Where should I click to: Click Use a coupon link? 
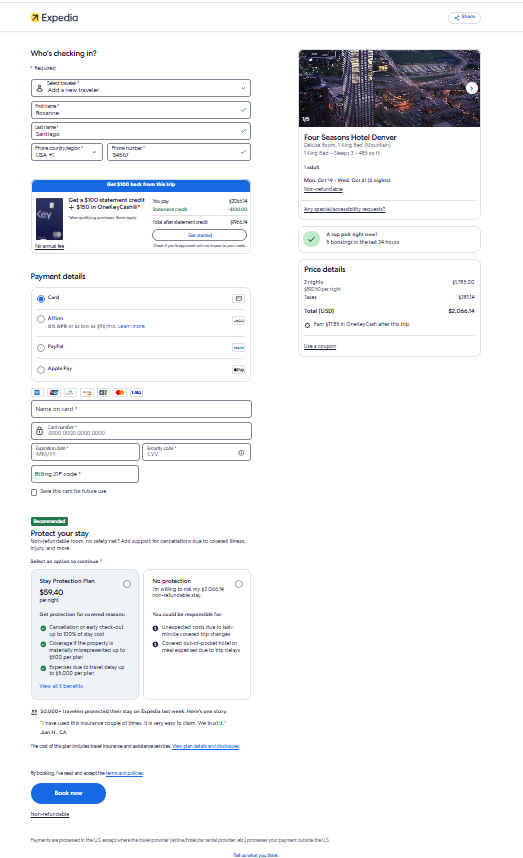pyautogui.click(x=320, y=346)
